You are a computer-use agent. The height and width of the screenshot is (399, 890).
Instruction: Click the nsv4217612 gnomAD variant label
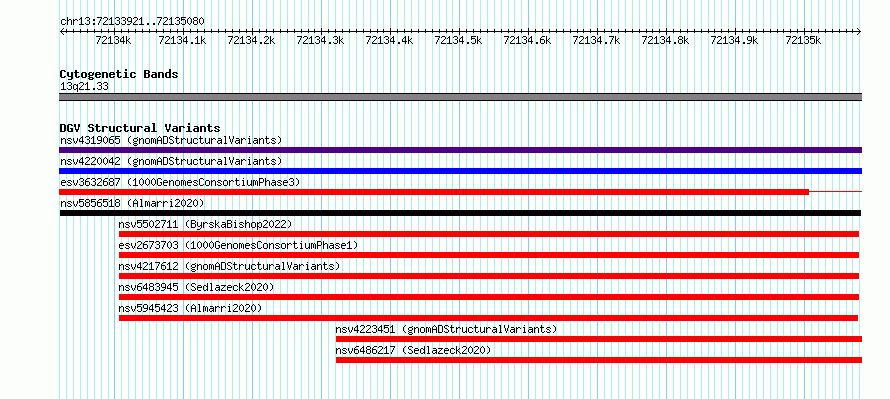pos(229,266)
